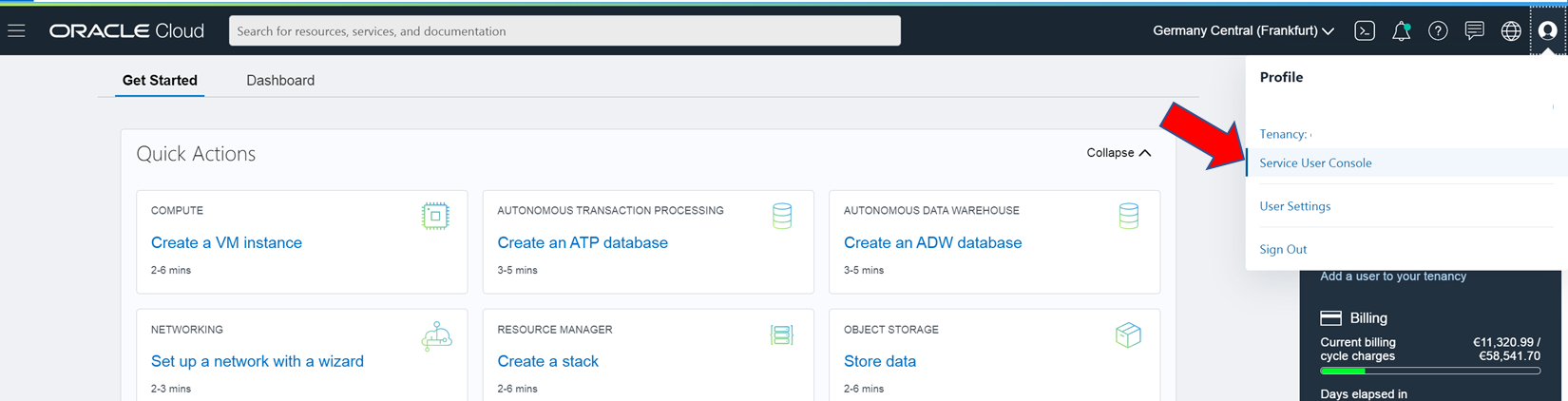The height and width of the screenshot is (401, 1568).
Task: Choose Service User Console from profile menu
Action: click(1315, 163)
